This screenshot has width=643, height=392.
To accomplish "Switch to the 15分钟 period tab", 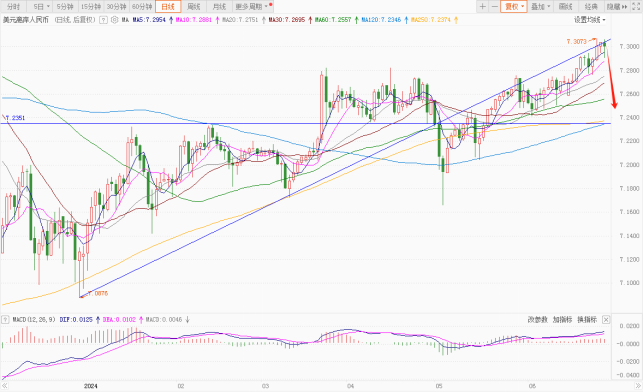I will 91,7.
